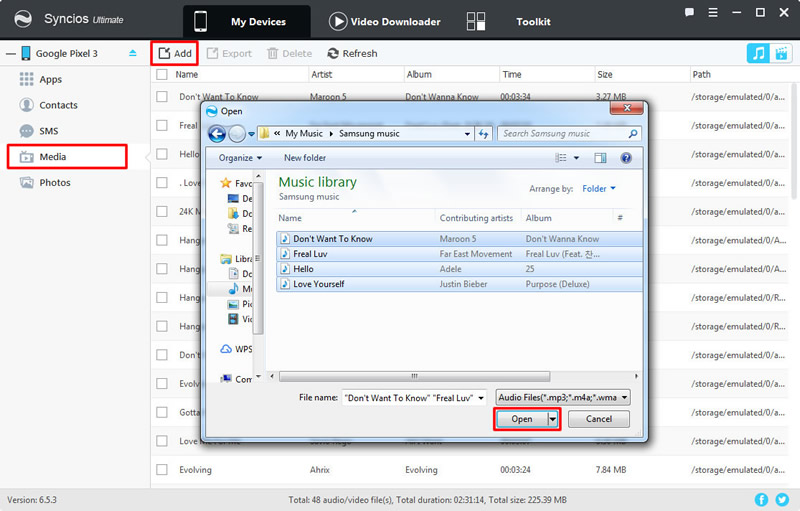
Task: Switch to video view icon
Action: pyautogui.click(x=781, y=53)
